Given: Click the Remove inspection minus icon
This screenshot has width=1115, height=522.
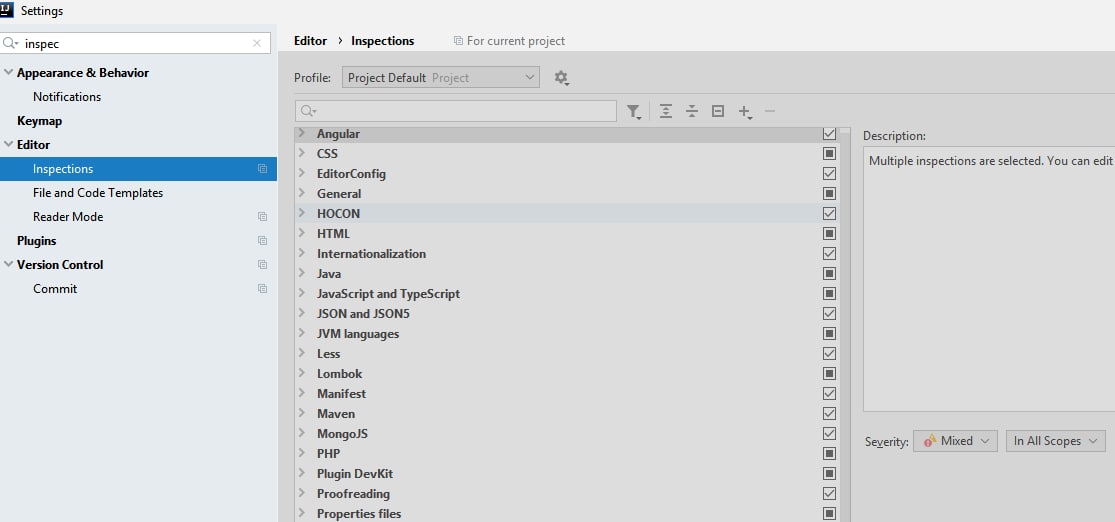Looking at the screenshot, I should [769, 111].
